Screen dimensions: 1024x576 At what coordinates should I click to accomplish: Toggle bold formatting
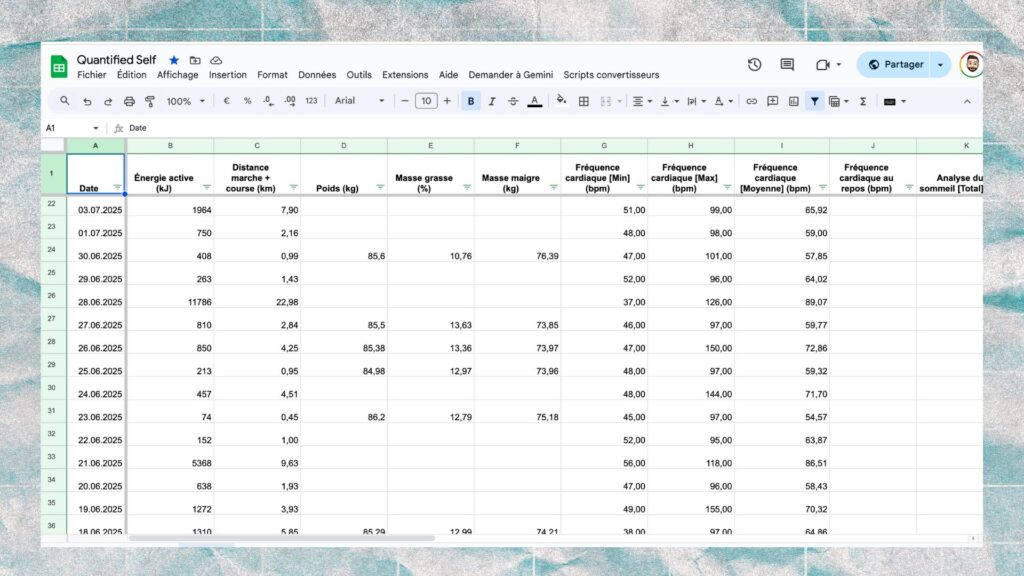pyautogui.click(x=470, y=101)
